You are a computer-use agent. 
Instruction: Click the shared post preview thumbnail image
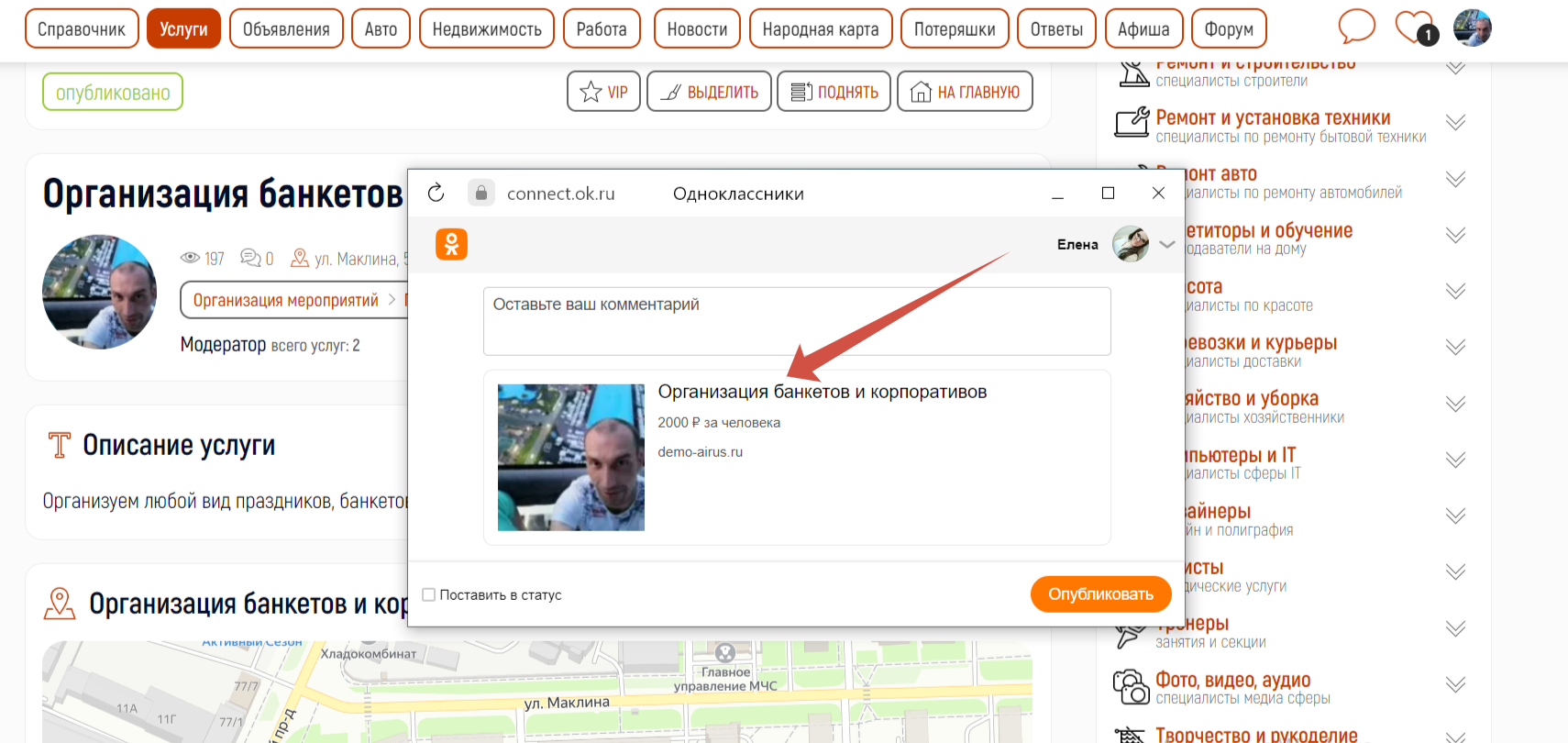point(570,457)
